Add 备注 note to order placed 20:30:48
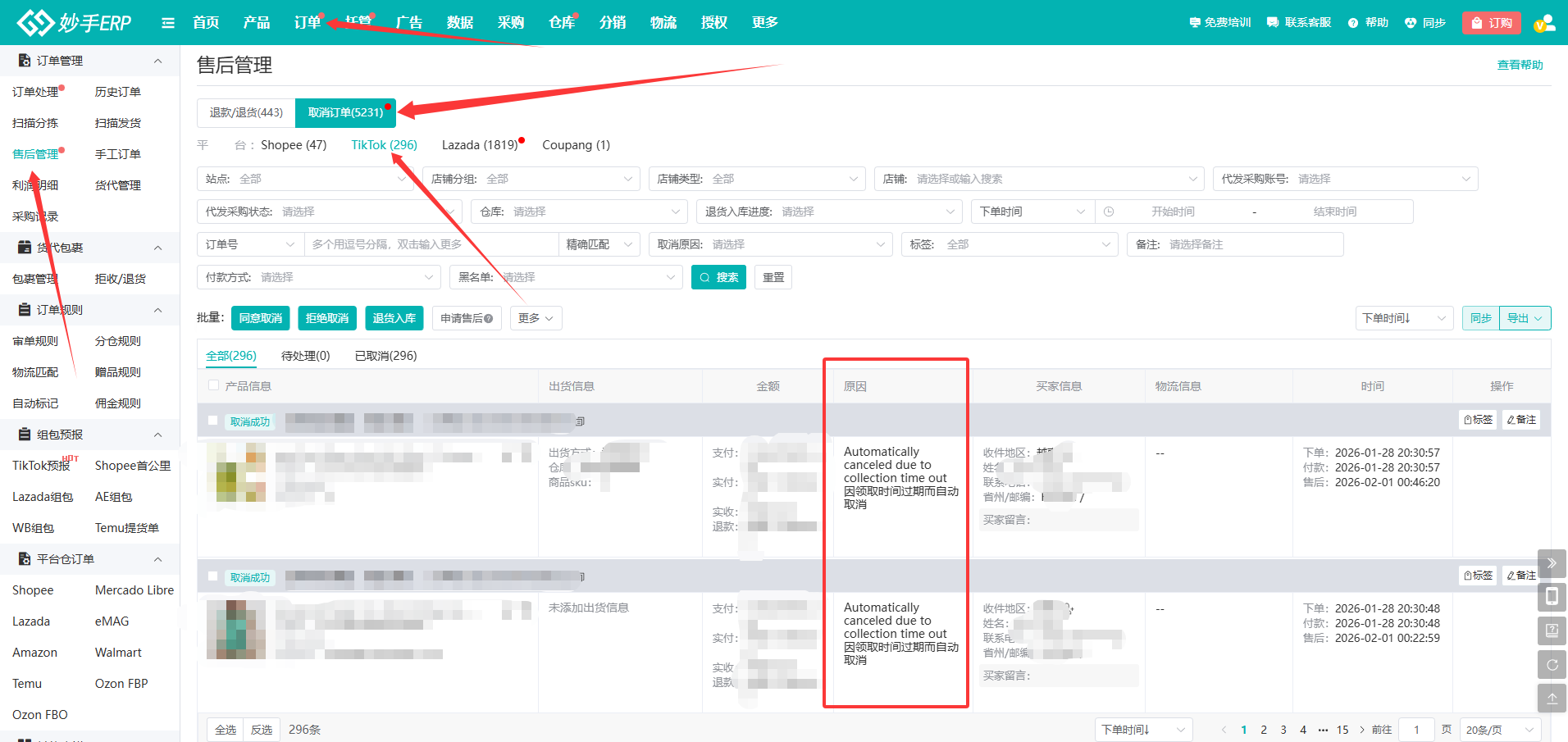This screenshot has height=742, width=1568. (x=1522, y=576)
